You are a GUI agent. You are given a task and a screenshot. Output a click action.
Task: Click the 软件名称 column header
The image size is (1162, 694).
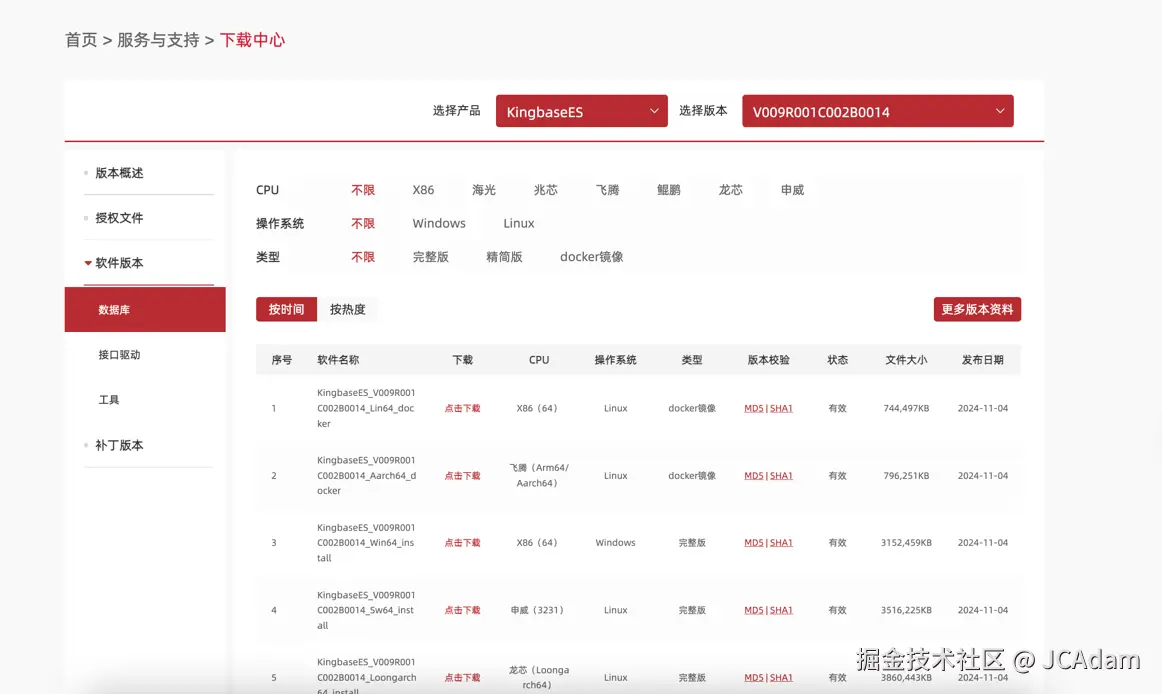(338, 360)
